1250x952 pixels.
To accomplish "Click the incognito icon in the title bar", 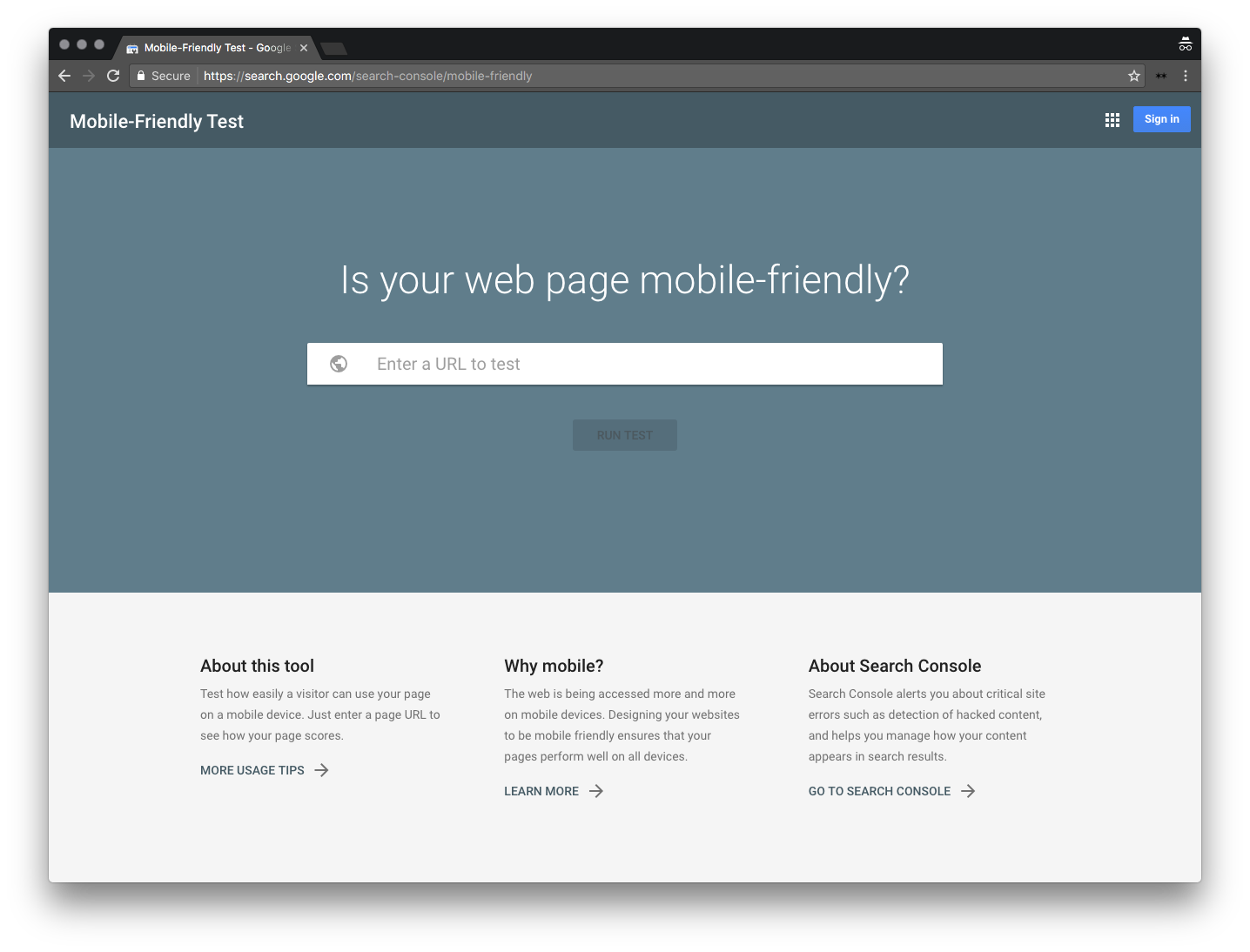I will (1186, 44).
